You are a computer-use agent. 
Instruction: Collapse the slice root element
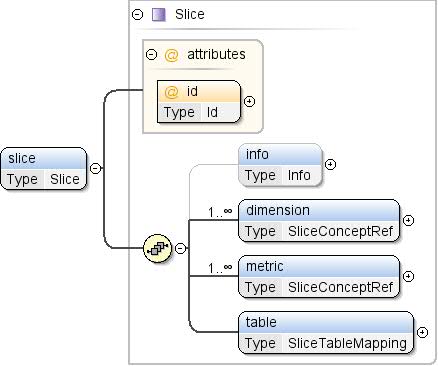coord(96,168)
